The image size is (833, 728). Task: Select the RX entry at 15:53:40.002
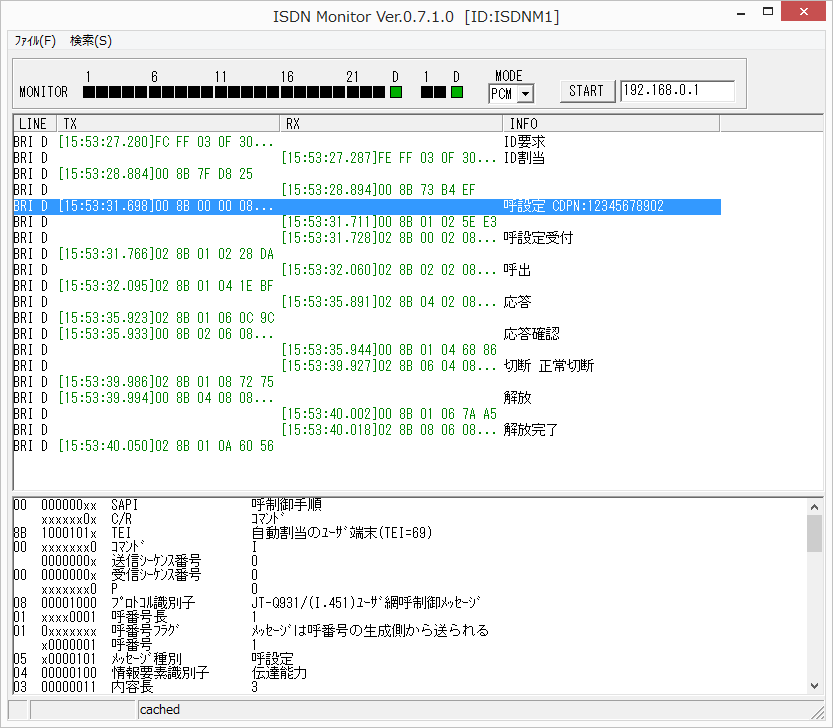pyautogui.click(x=389, y=413)
